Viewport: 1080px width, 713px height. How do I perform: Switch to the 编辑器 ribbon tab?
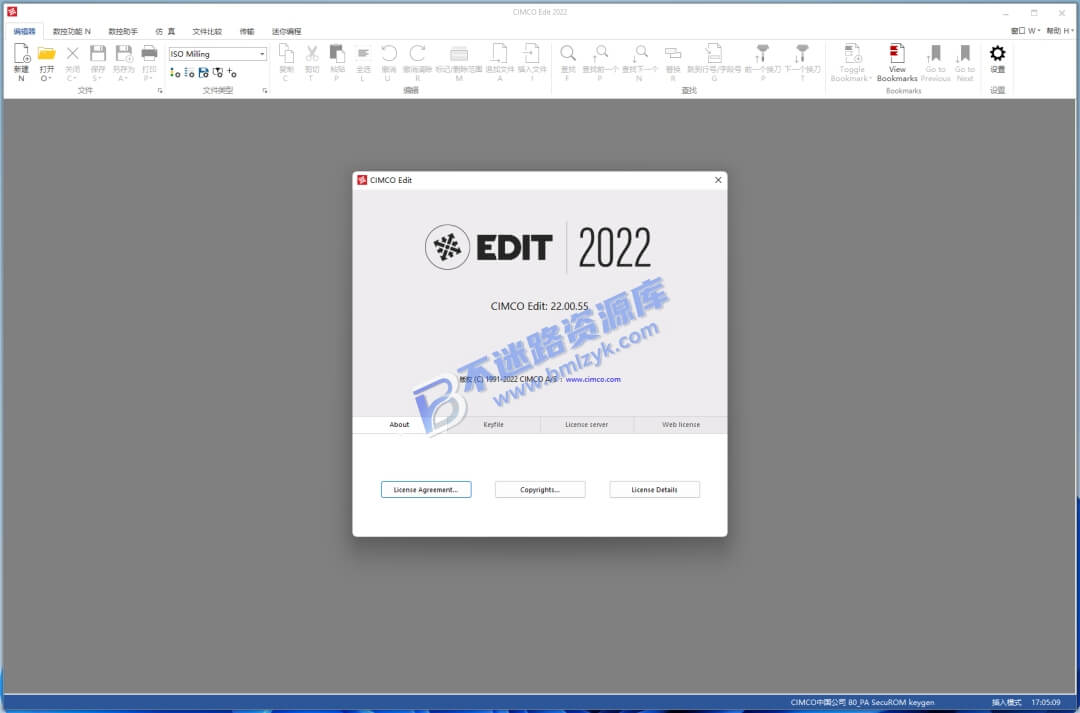pyautogui.click(x=25, y=31)
